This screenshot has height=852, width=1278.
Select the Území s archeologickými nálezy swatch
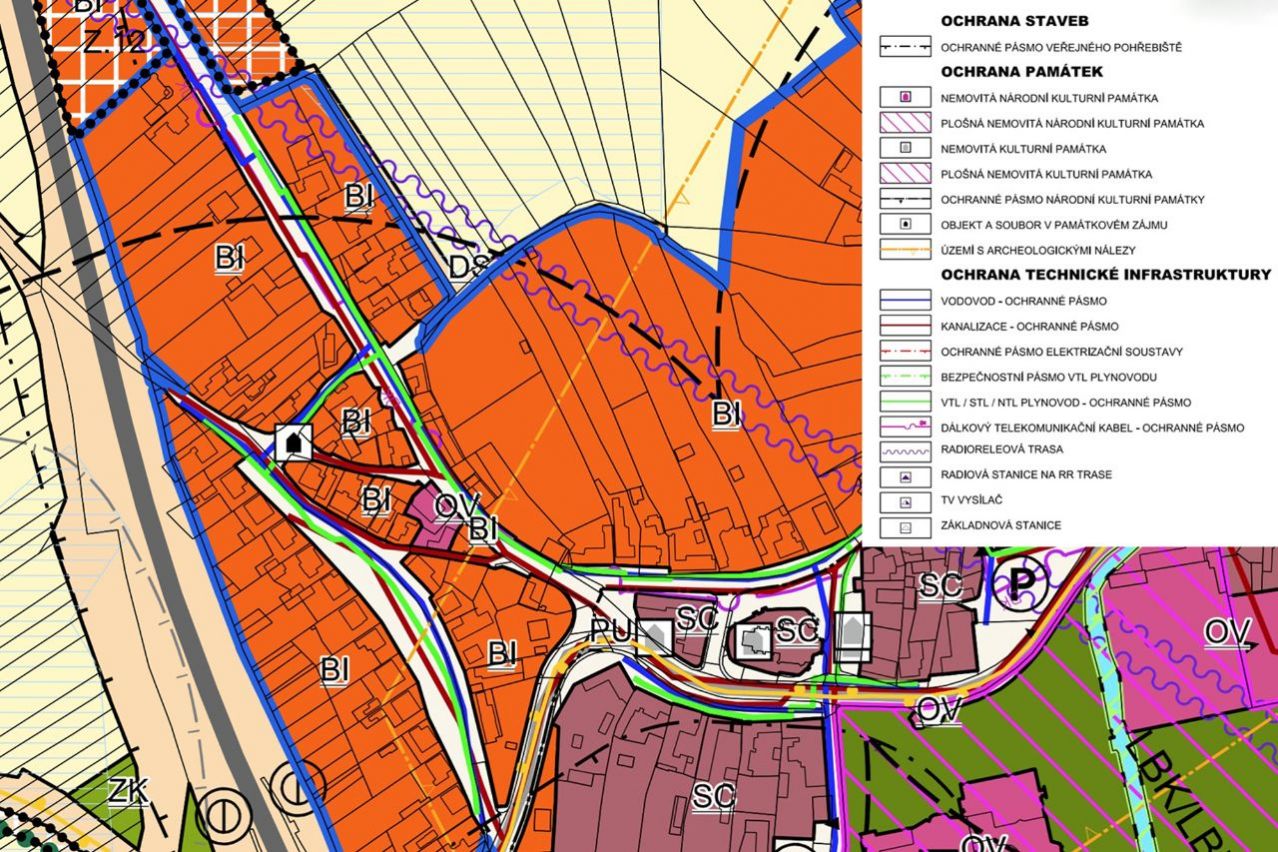905,250
